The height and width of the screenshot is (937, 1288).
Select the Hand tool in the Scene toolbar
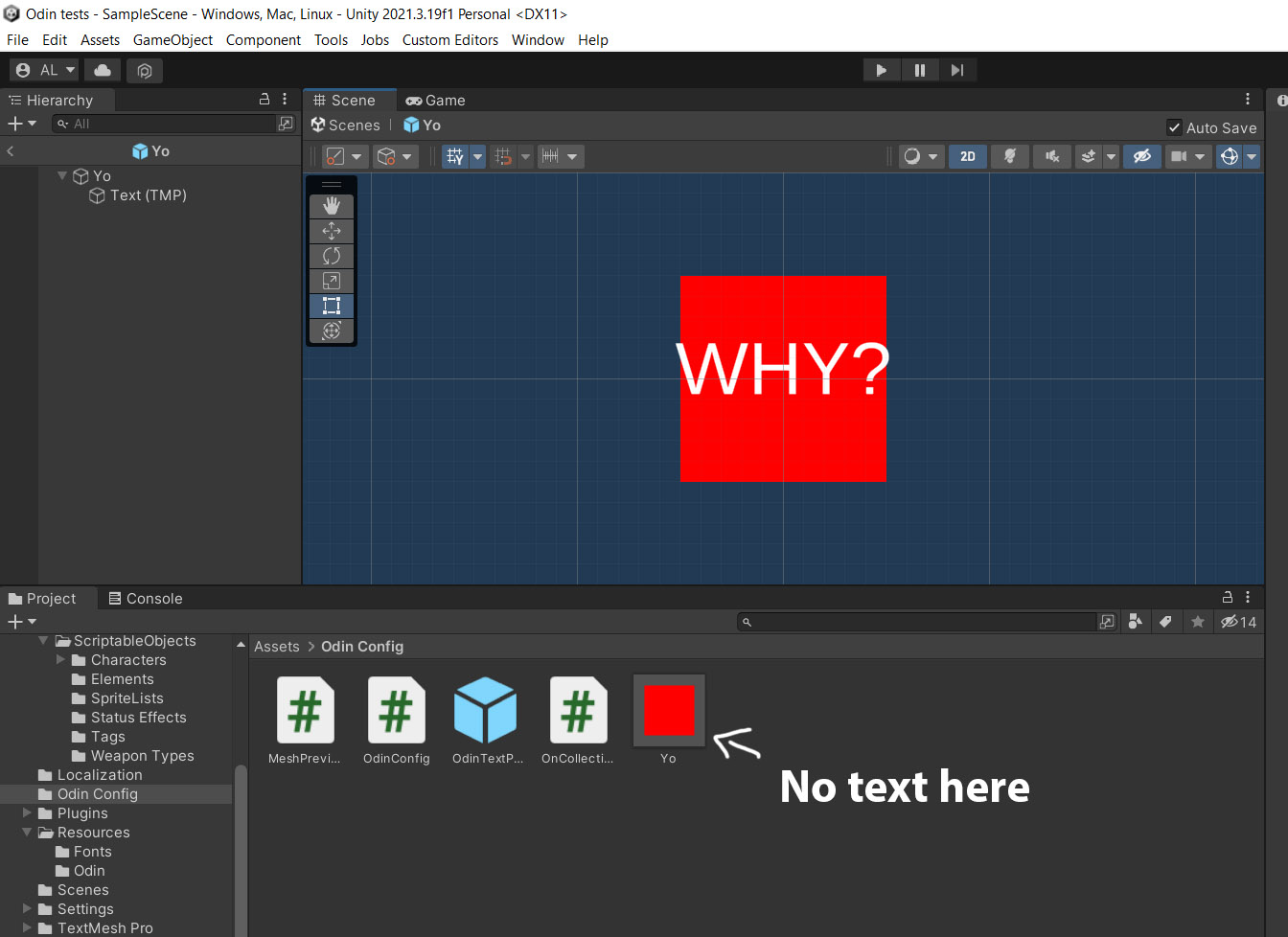click(x=331, y=205)
